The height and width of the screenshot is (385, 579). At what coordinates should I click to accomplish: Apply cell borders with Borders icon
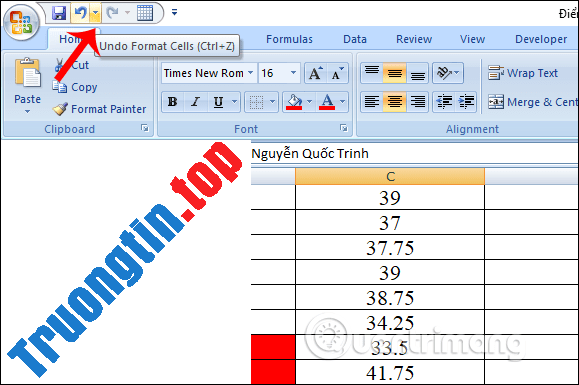click(256, 102)
